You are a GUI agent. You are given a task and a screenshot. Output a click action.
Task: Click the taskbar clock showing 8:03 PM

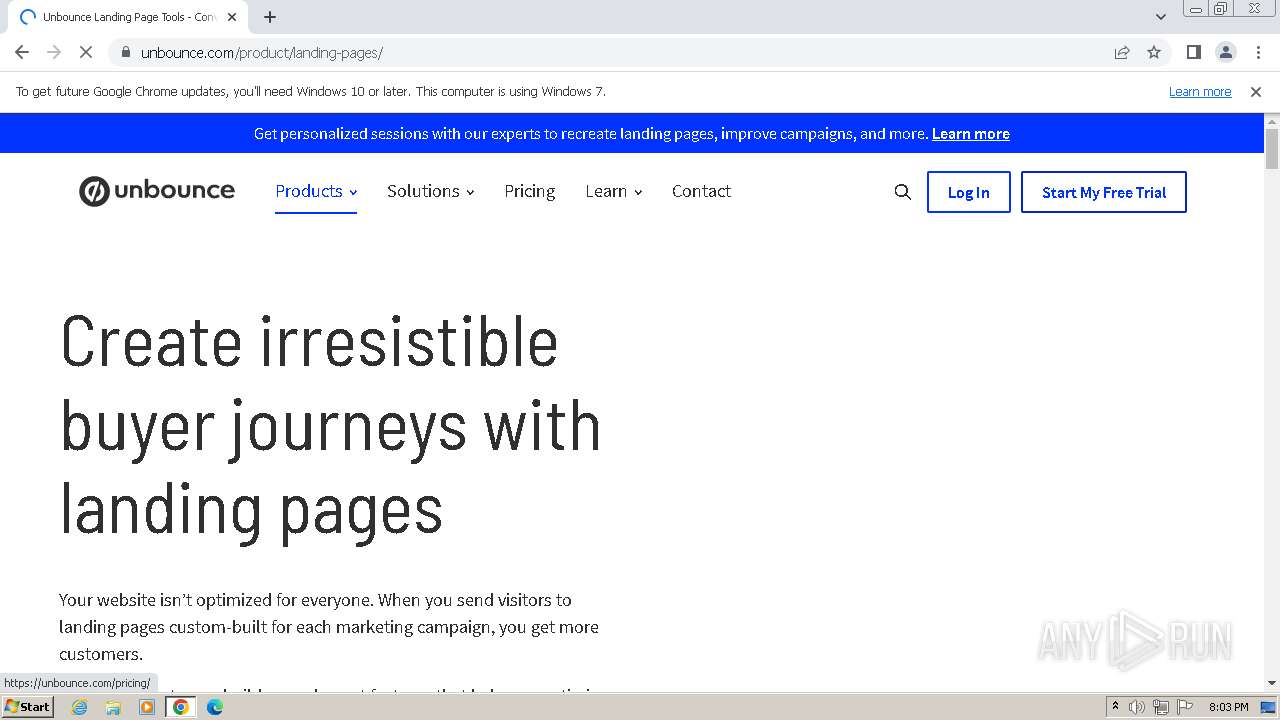click(1228, 707)
